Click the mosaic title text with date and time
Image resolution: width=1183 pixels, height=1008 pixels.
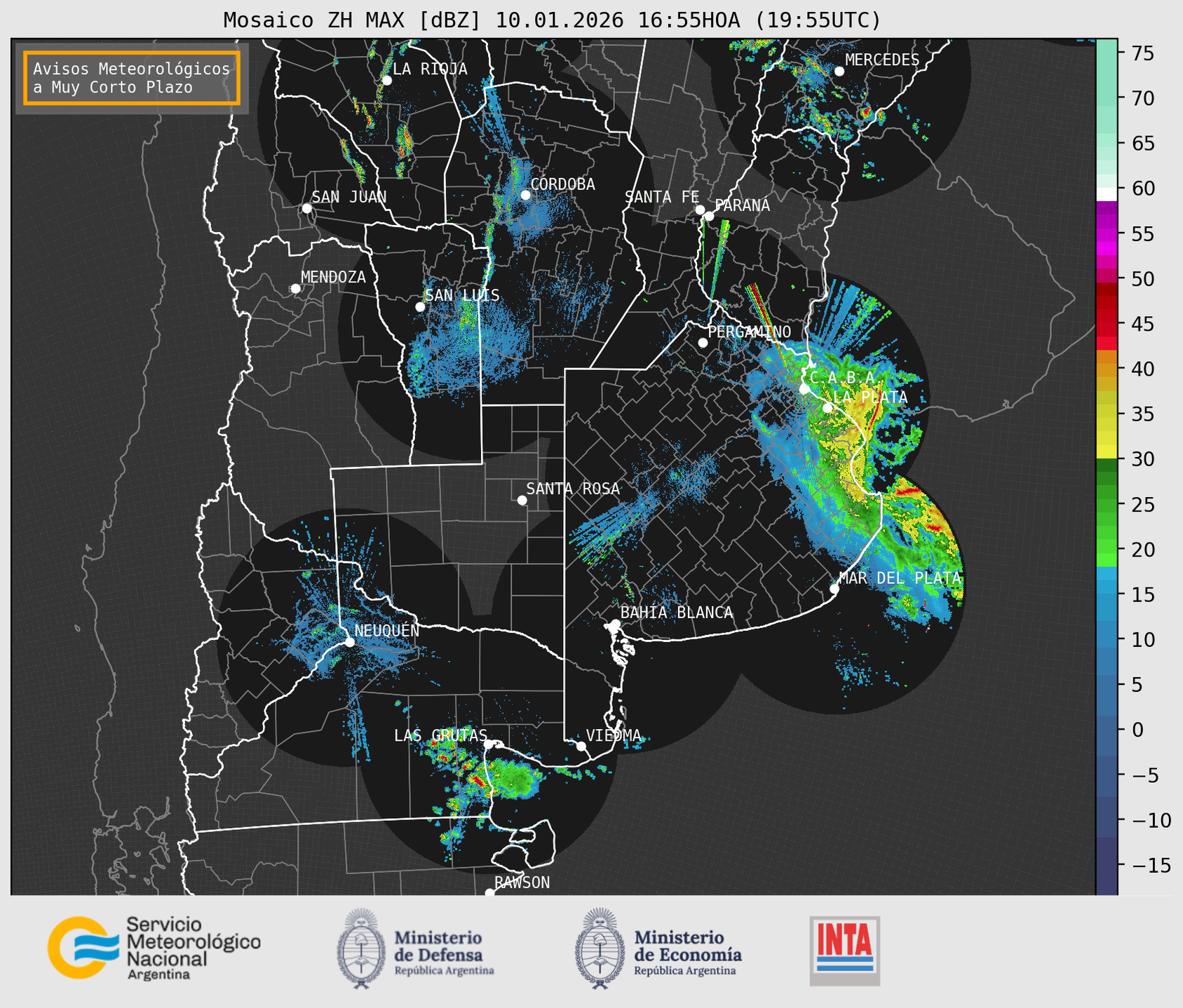coord(552,20)
